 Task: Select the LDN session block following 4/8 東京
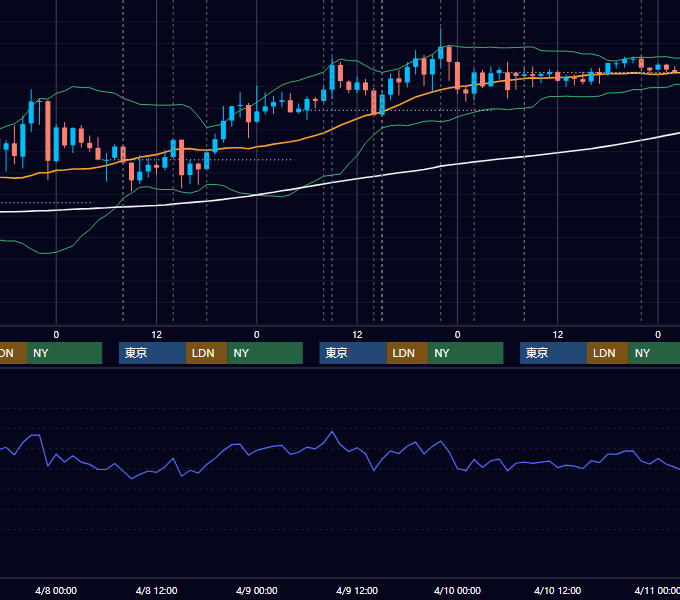pos(206,353)
